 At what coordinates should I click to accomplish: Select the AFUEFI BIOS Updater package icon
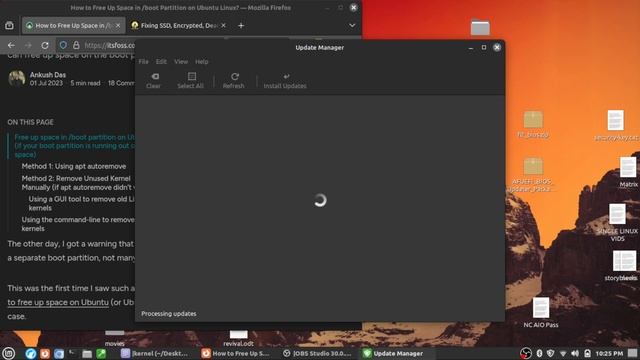pyautogui.click(x=532, y=175)
